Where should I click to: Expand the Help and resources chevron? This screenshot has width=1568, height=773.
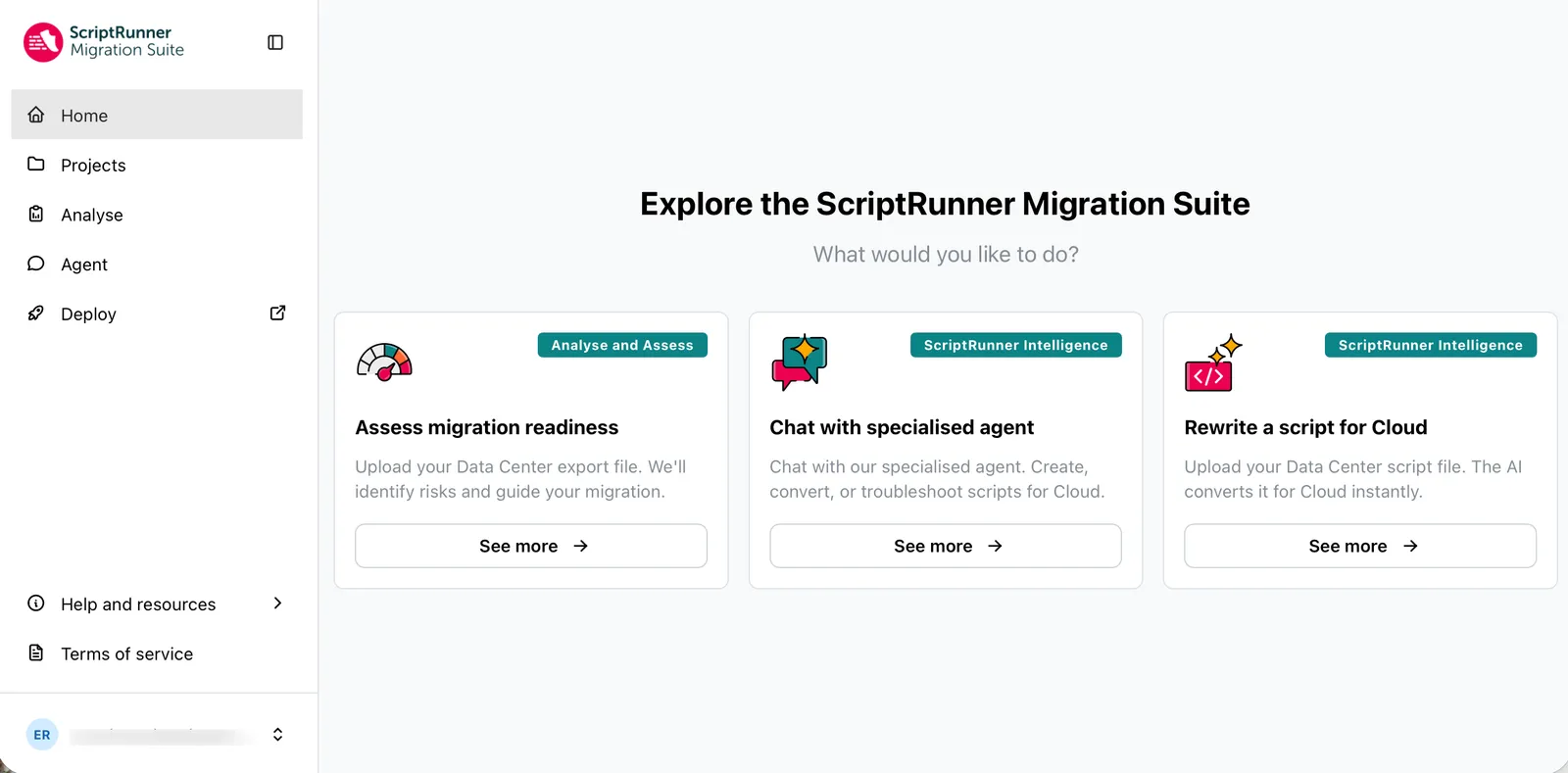277,604
